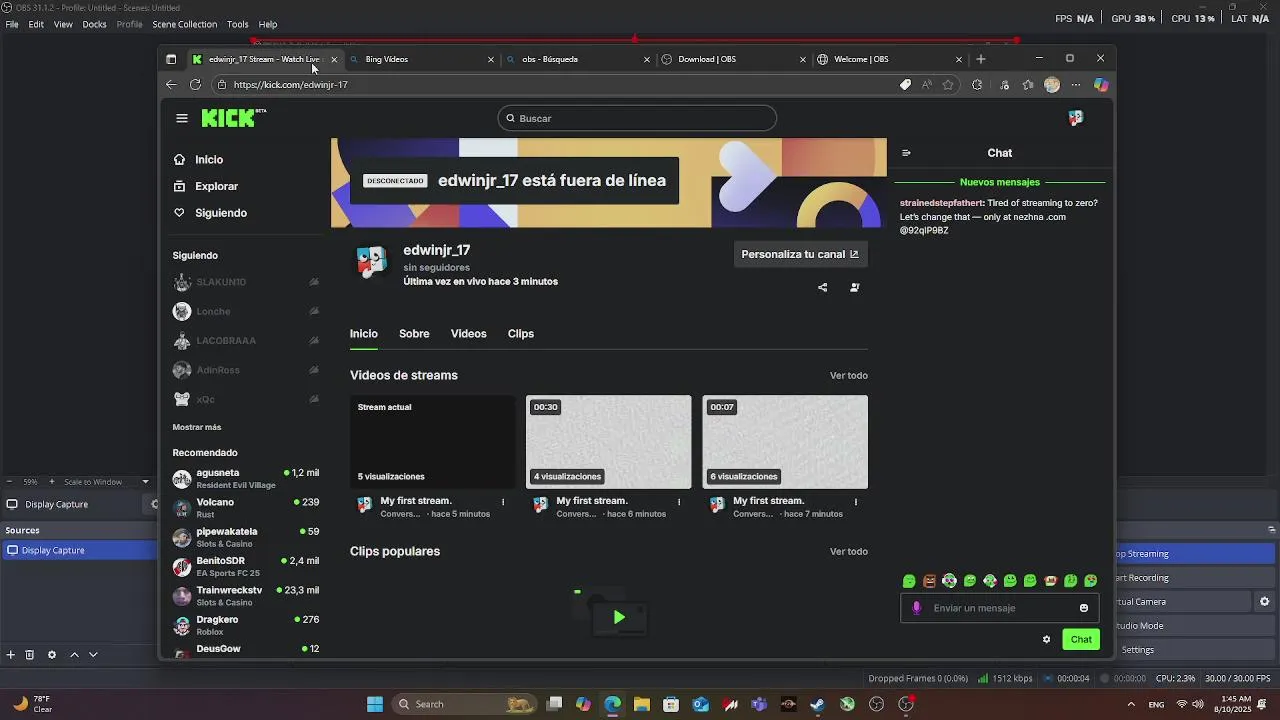1280x720 pixels.
Task: Open options for 00:07 stream video
Action: point(855,502)
